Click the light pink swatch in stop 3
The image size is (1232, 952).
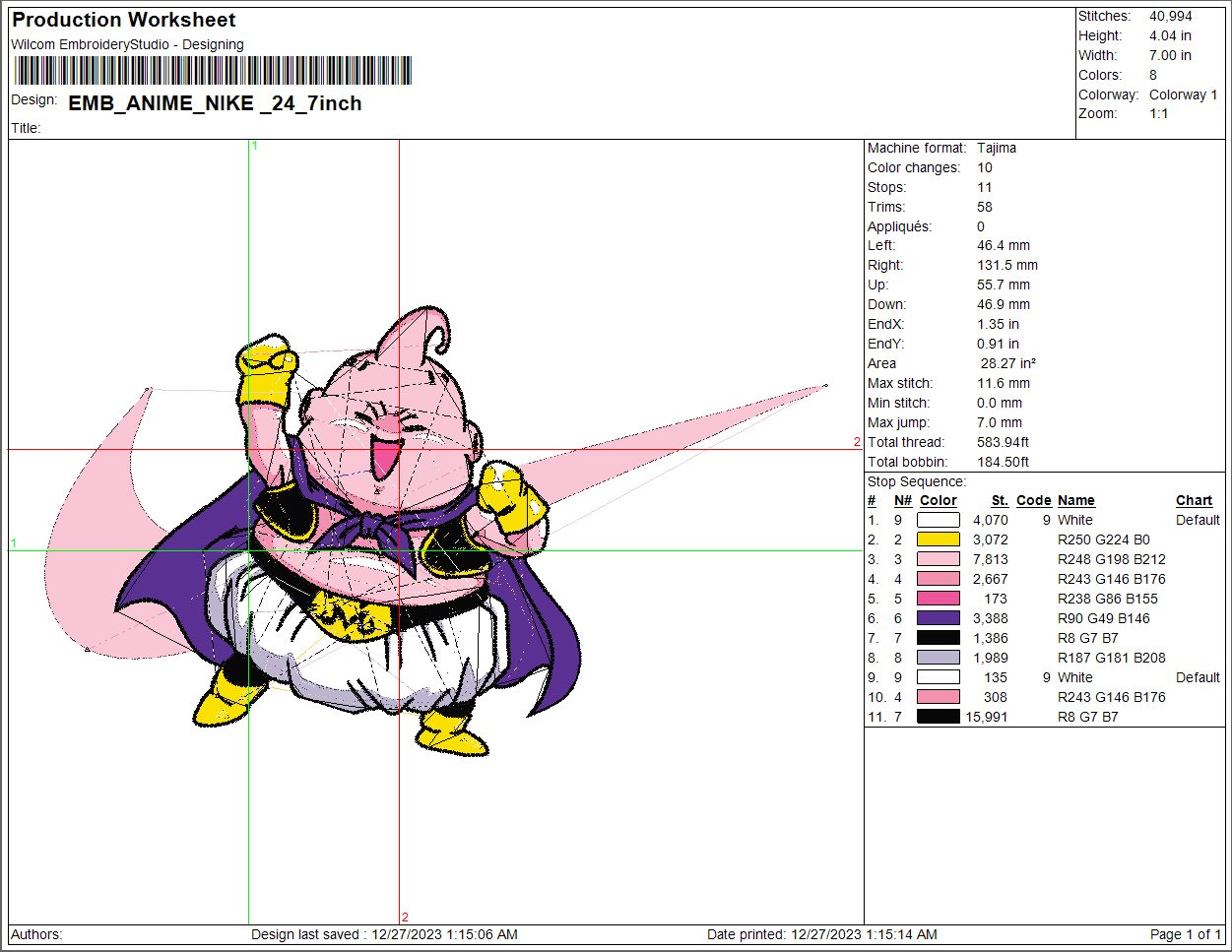pos(938,559)
